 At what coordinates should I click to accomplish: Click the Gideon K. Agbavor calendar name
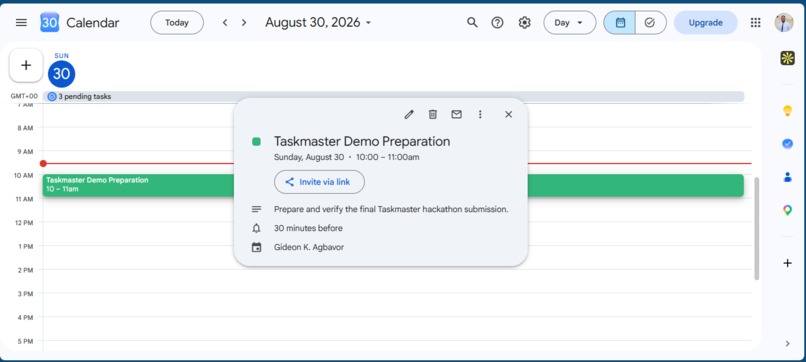tap(309, 247)
